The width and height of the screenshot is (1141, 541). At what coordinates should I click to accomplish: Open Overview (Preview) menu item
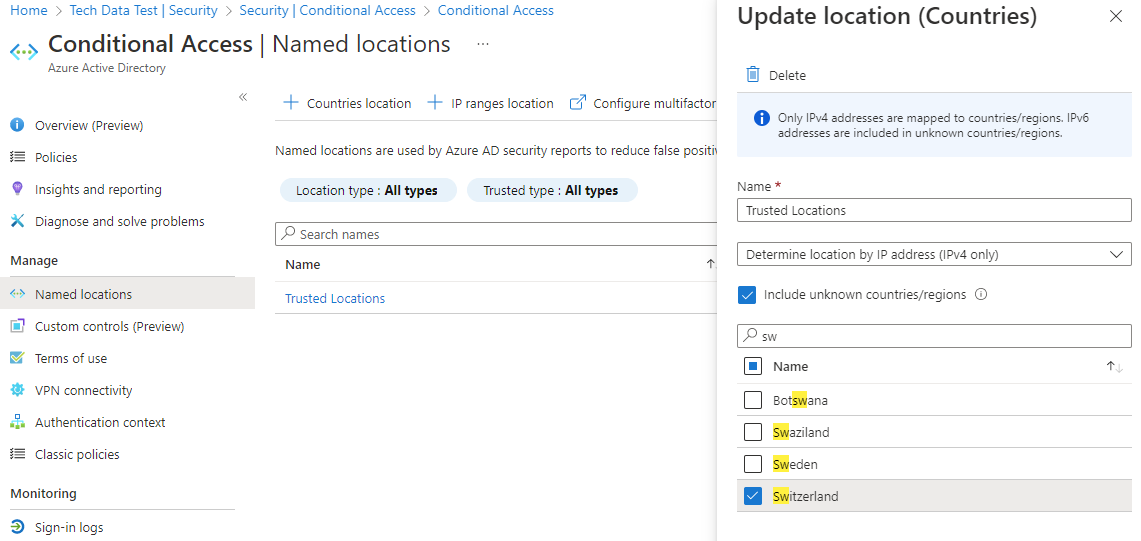pos(89,125)
